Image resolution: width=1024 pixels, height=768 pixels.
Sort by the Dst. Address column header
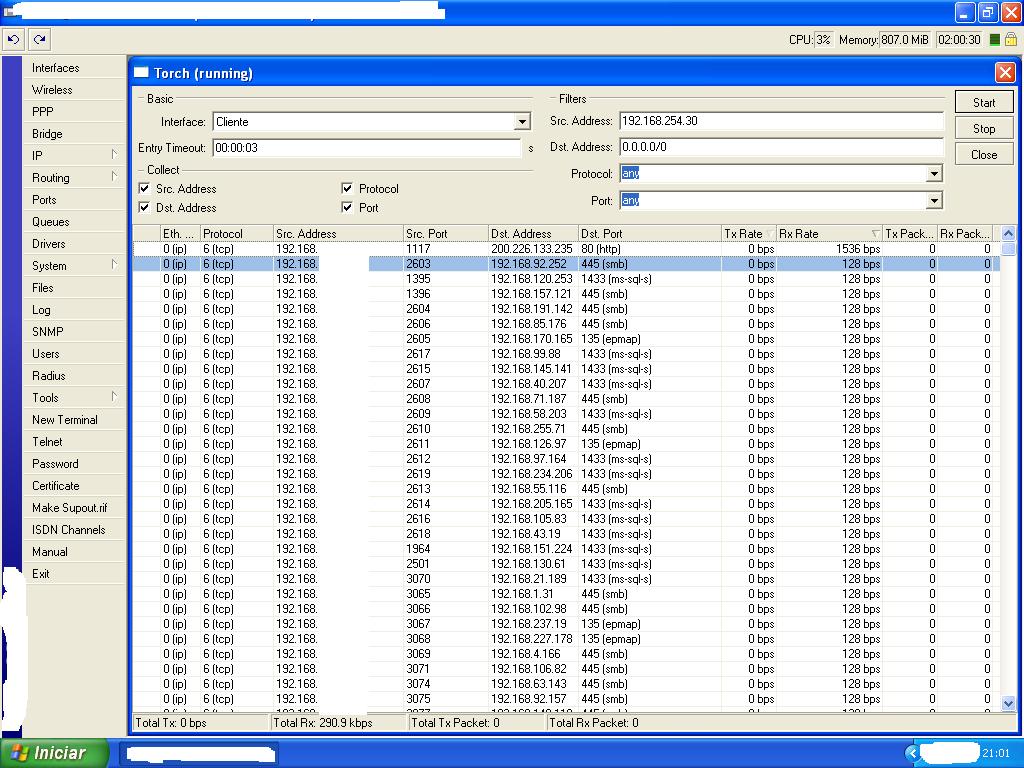pos(533,233)
